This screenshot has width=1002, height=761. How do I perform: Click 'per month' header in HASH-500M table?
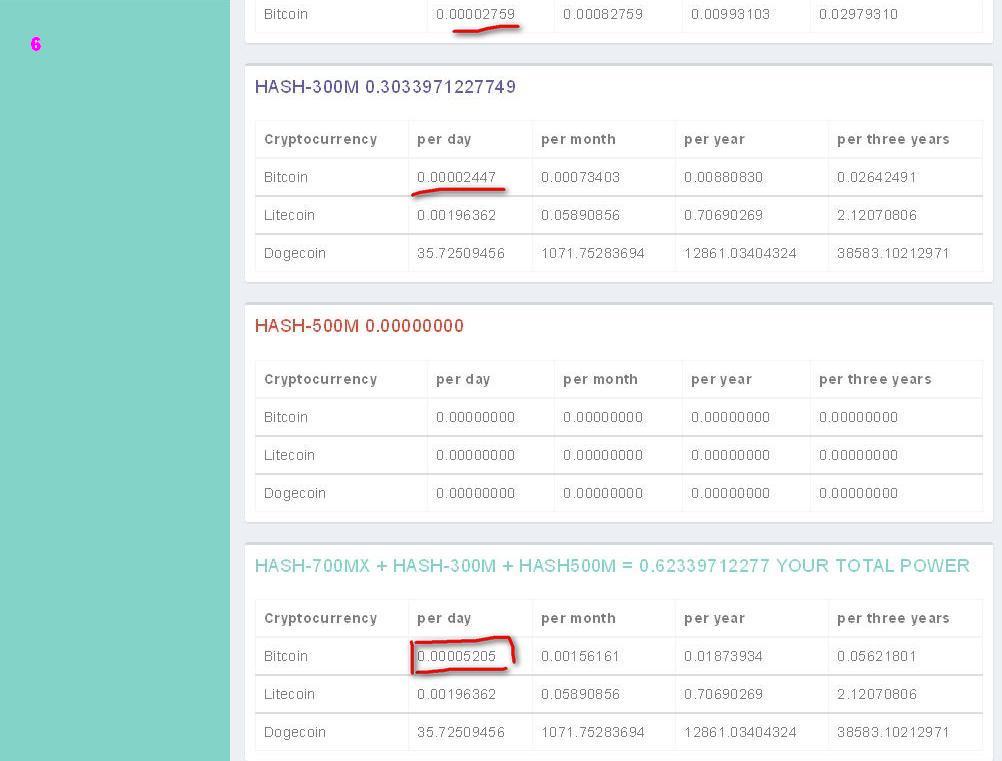[x=600, y=380]
